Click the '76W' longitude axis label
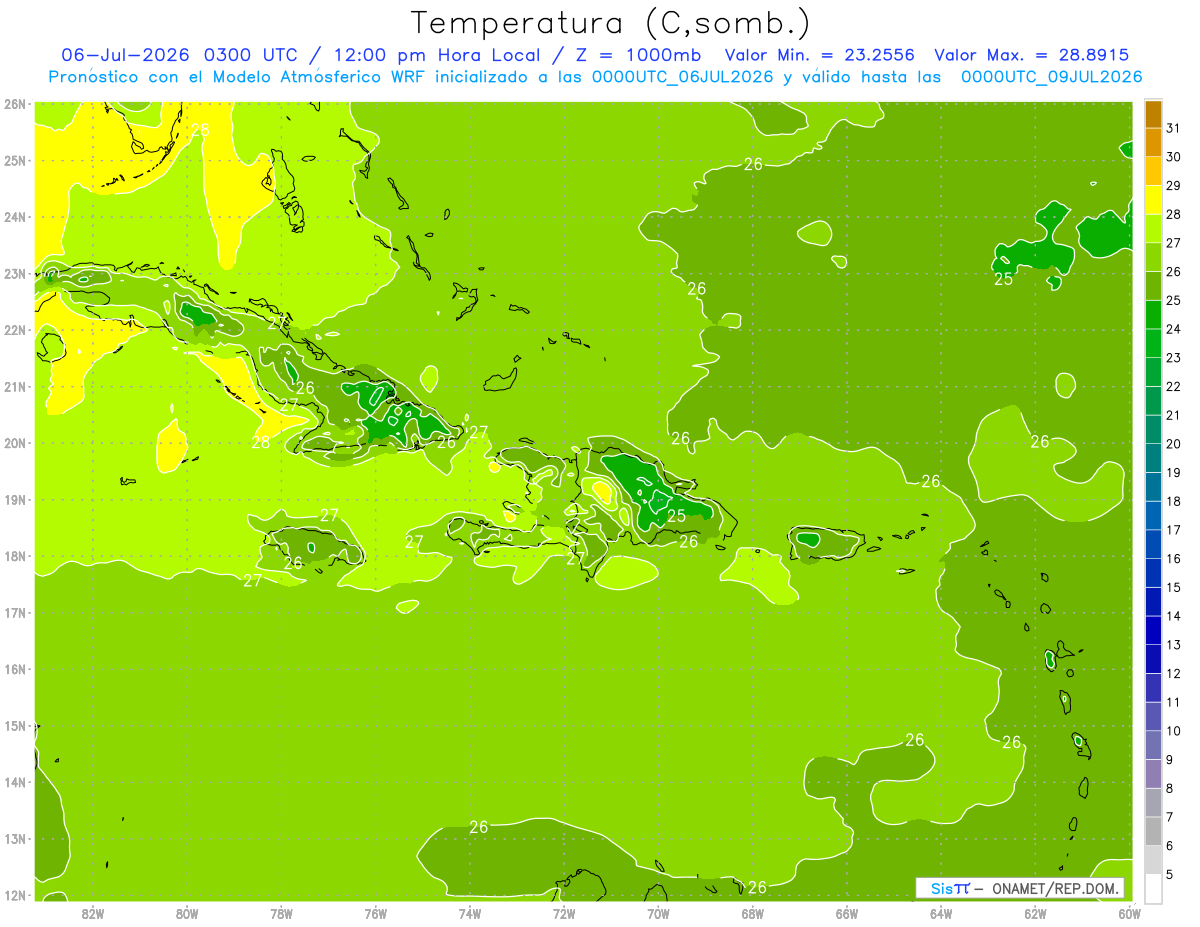This screenshot has height=927, width=1200. (375, 913)
